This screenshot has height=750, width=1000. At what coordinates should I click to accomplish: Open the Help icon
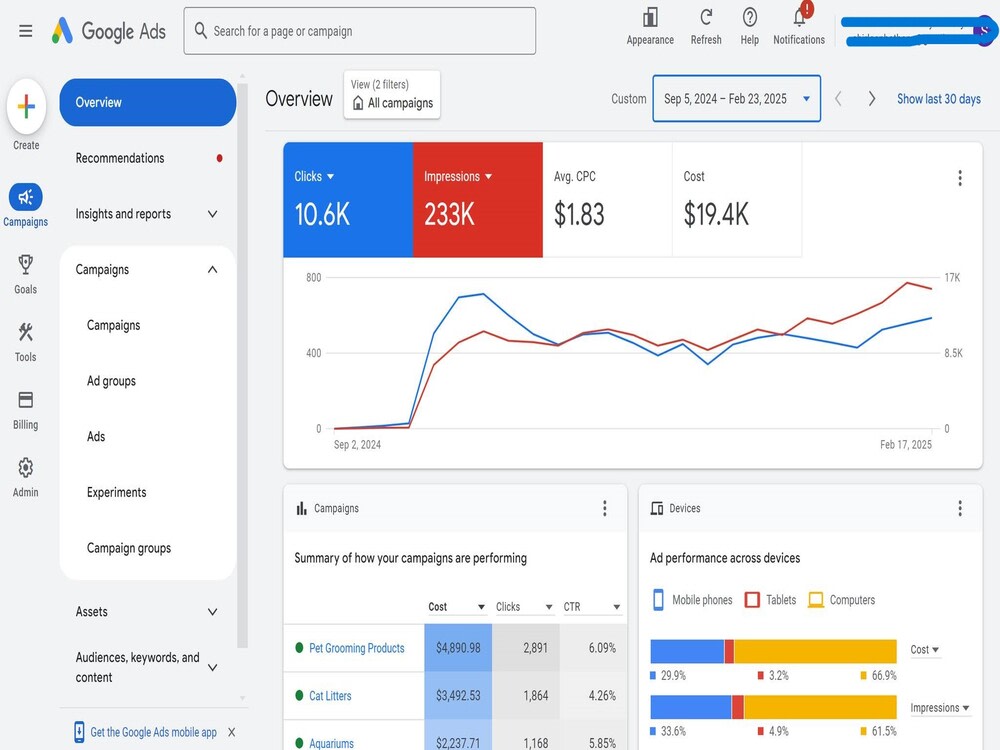(750, 17)
